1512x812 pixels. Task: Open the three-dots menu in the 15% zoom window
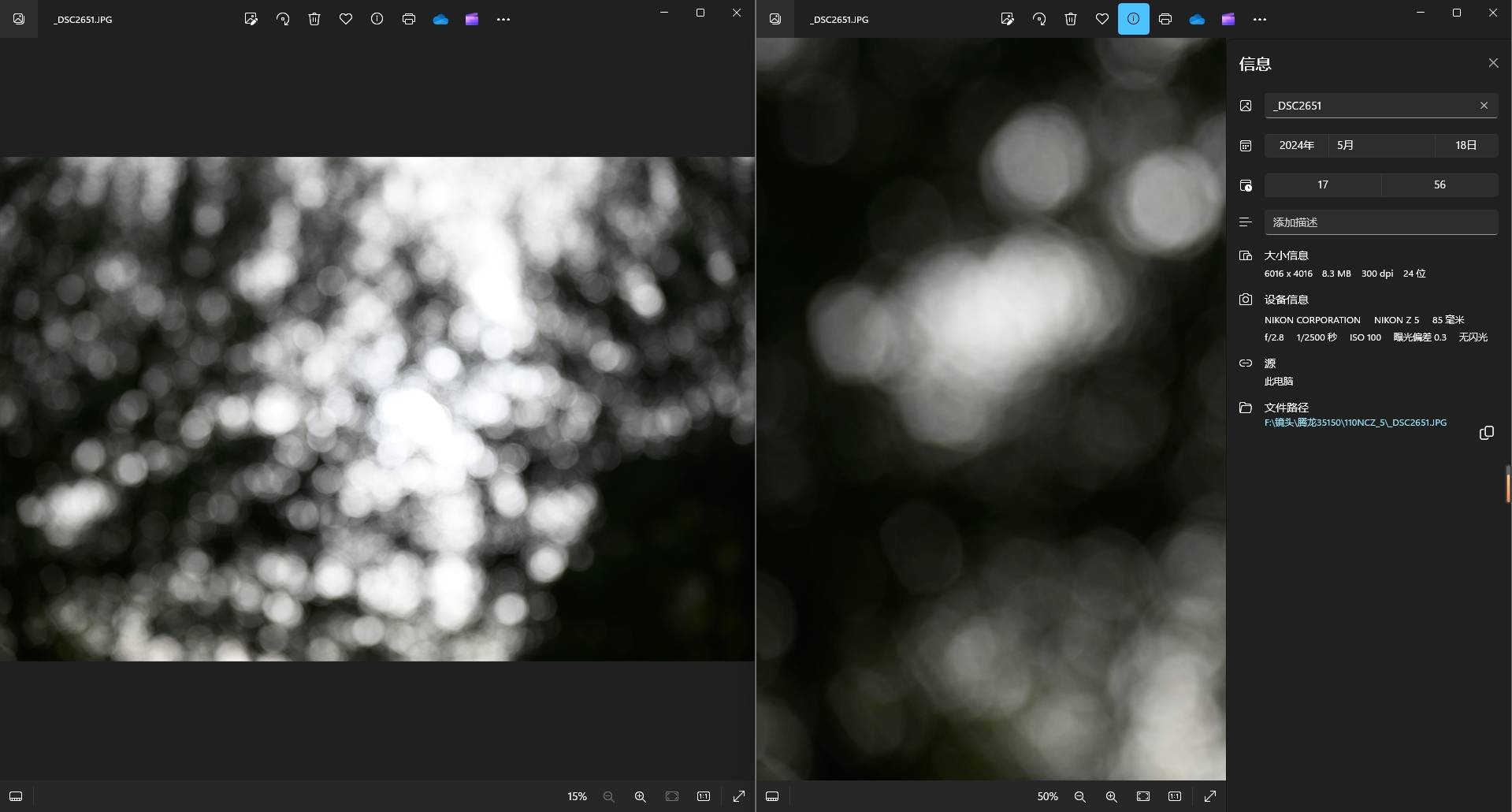pyautogui.click(x=503, y=19)
